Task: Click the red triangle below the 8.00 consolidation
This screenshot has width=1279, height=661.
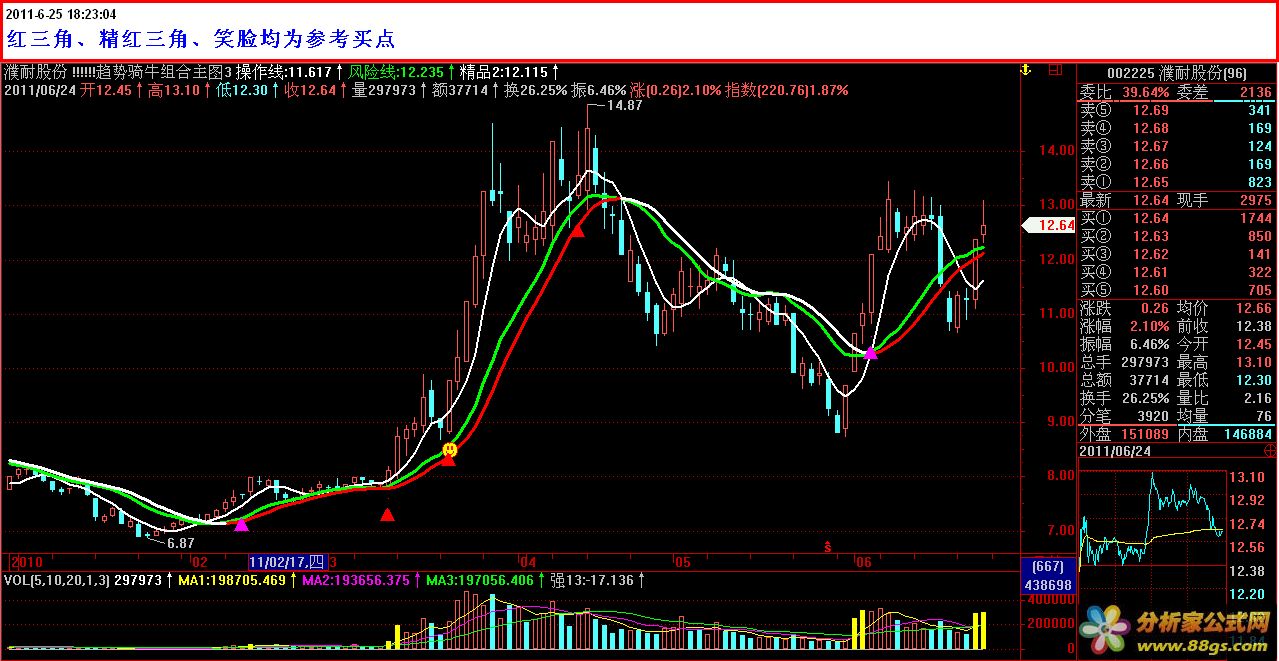Action: pos(387,515)
